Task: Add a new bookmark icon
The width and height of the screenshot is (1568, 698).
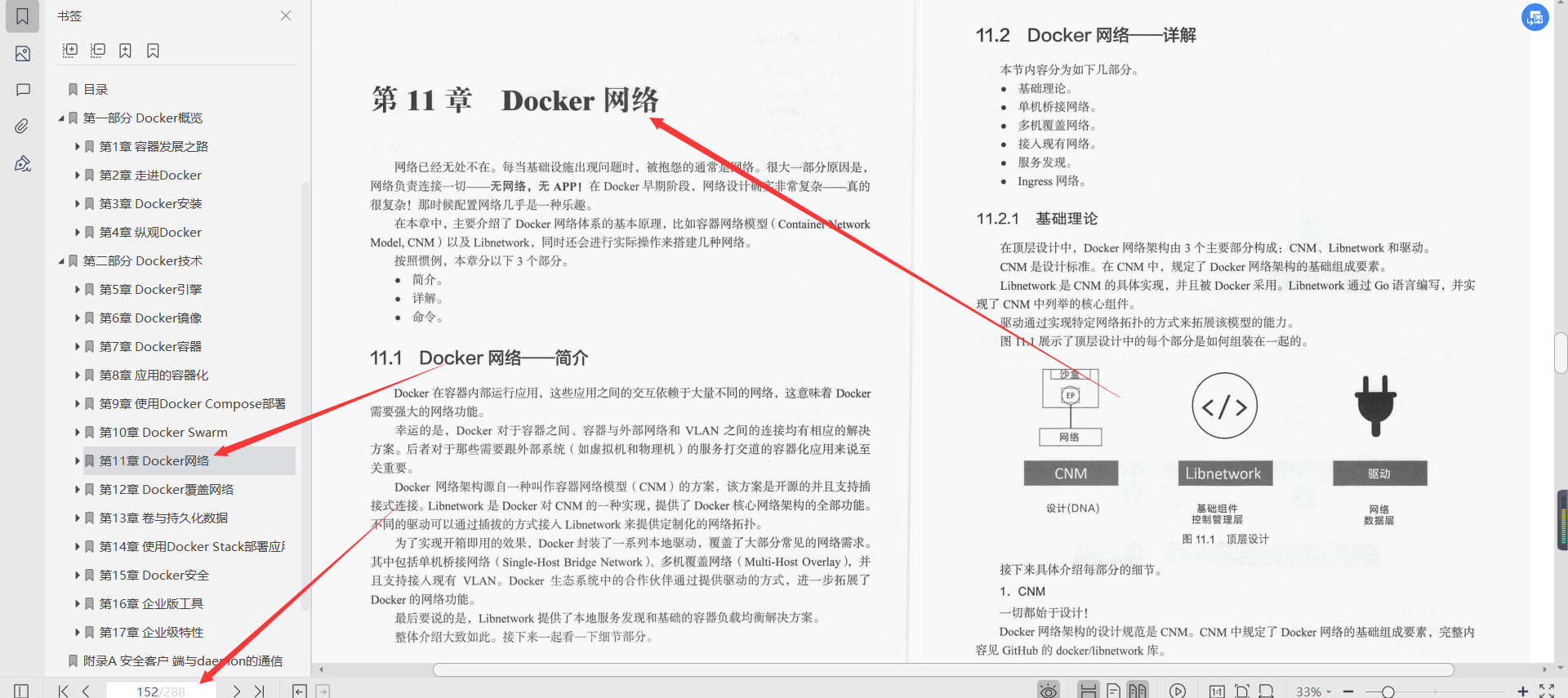Action: [x=125, y=51]
